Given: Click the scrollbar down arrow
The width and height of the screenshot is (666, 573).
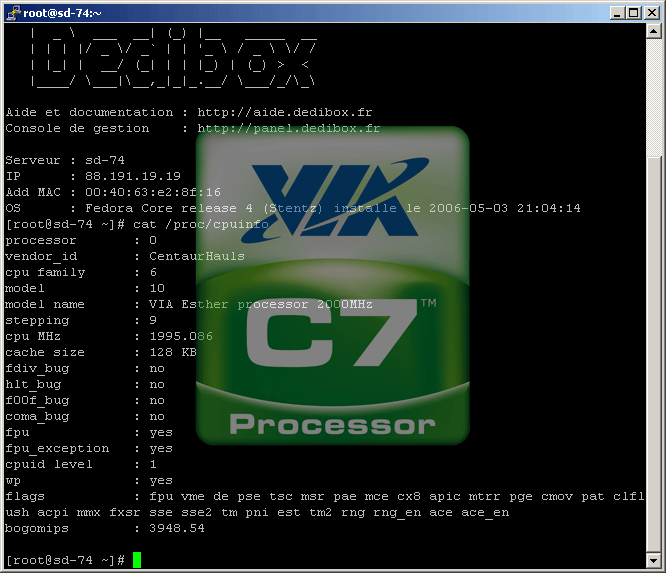Looking at the screenshot, I should pos(653,560).
